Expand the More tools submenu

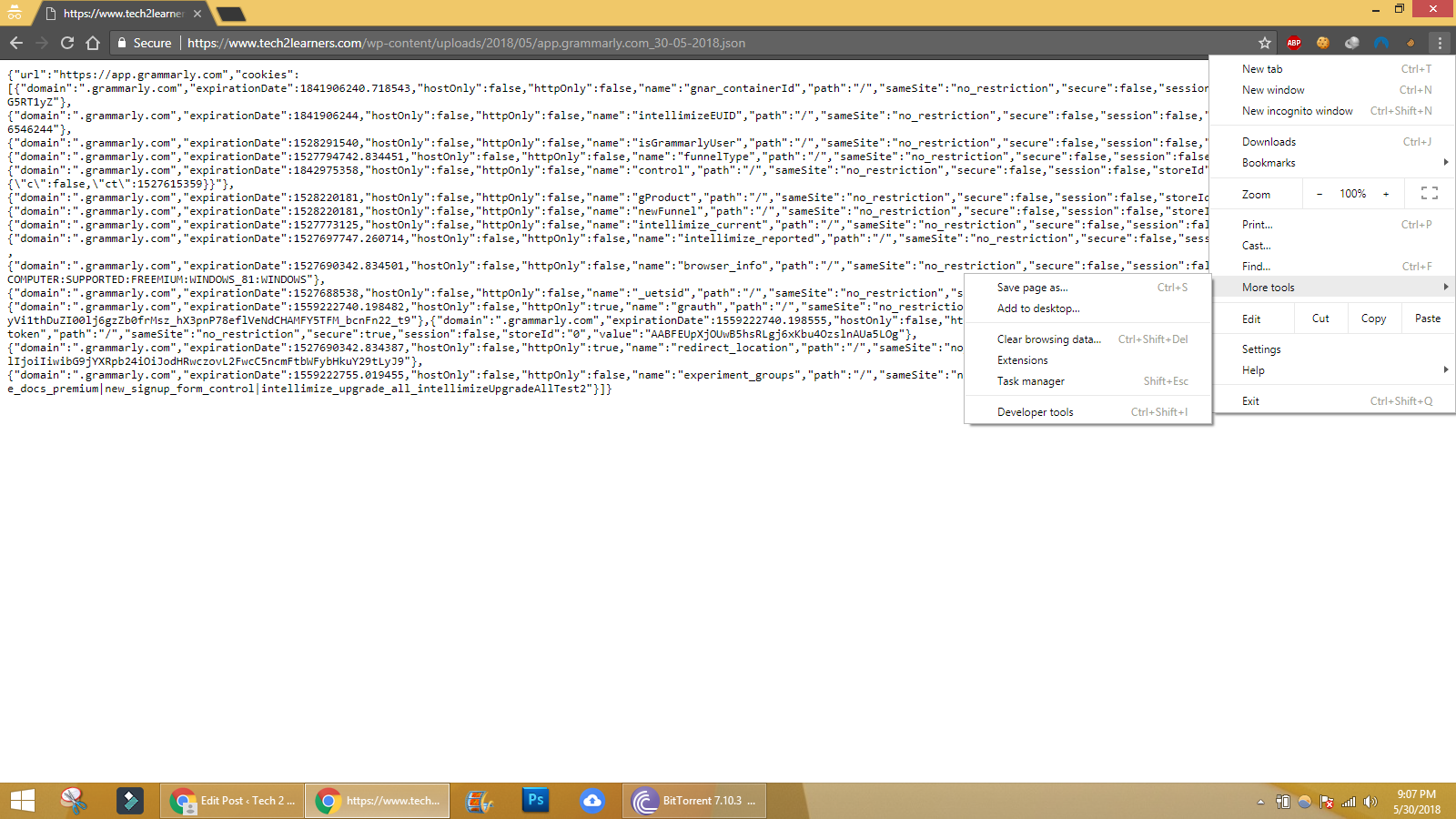[x=1333, y=288]
